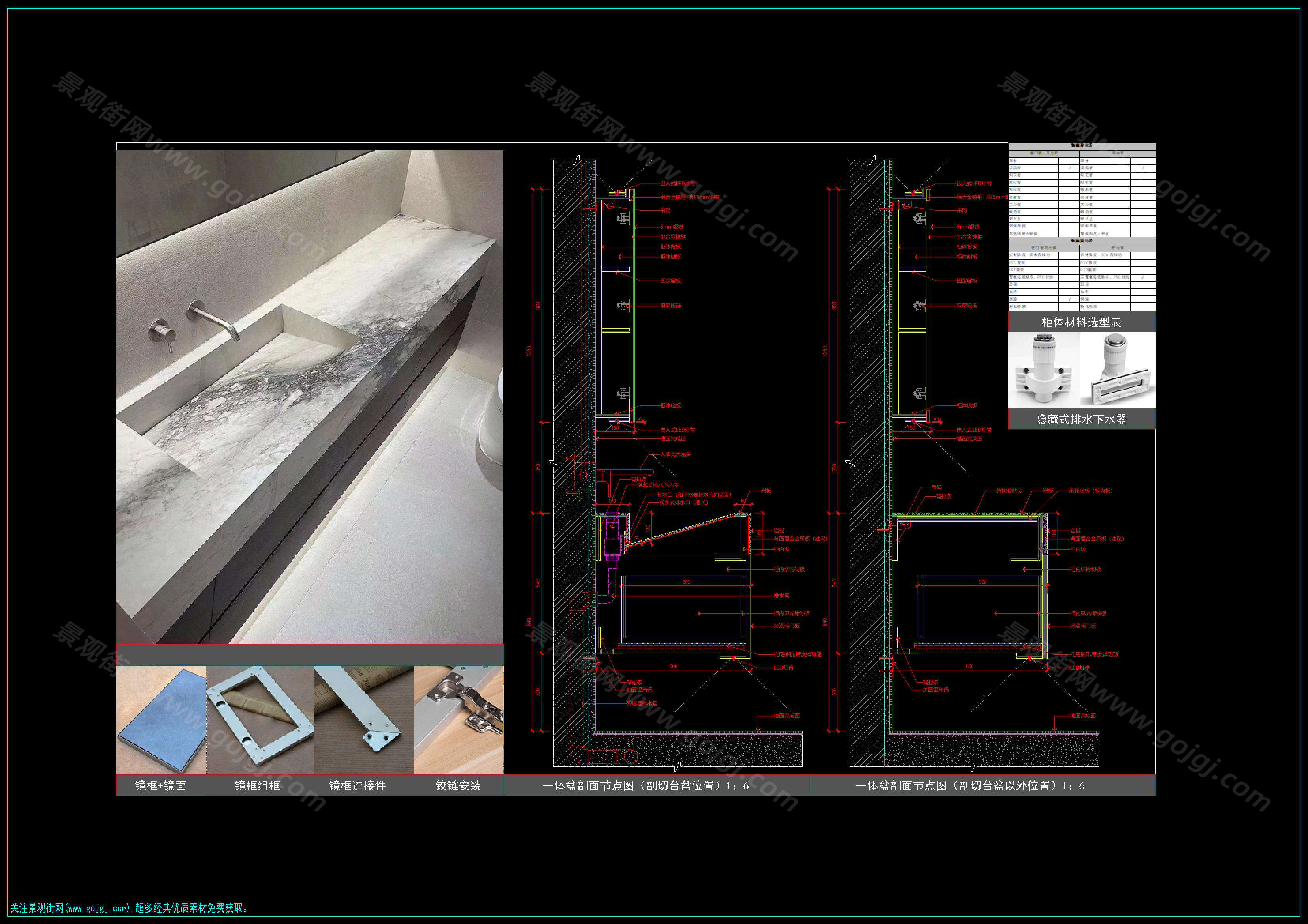Open the www.gojgj.com footer link
Image resolution: width=1308 pixels, height=924 pixels.
pos(98,908)
